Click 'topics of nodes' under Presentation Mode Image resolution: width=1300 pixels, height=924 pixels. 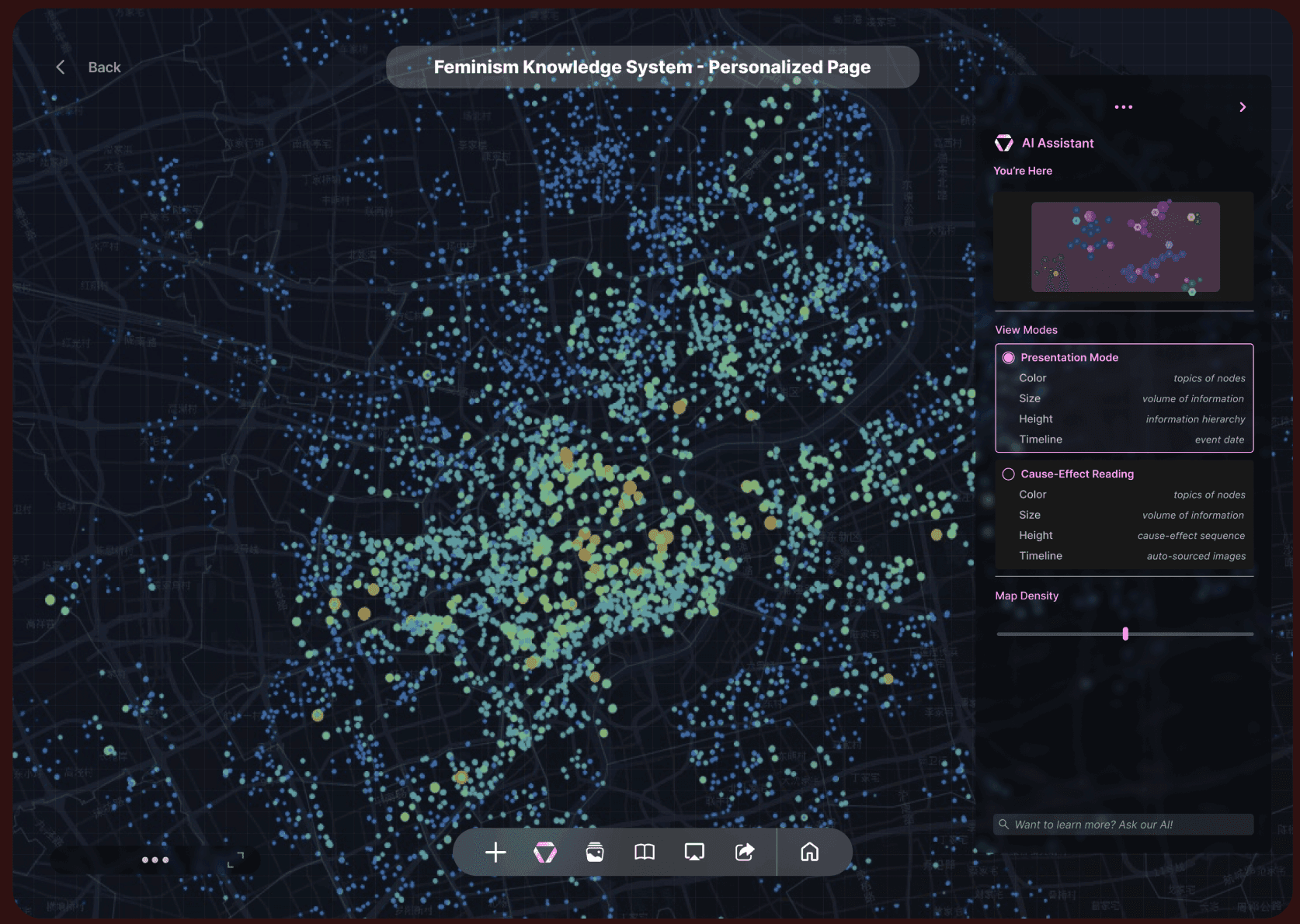pos(1209,378)
